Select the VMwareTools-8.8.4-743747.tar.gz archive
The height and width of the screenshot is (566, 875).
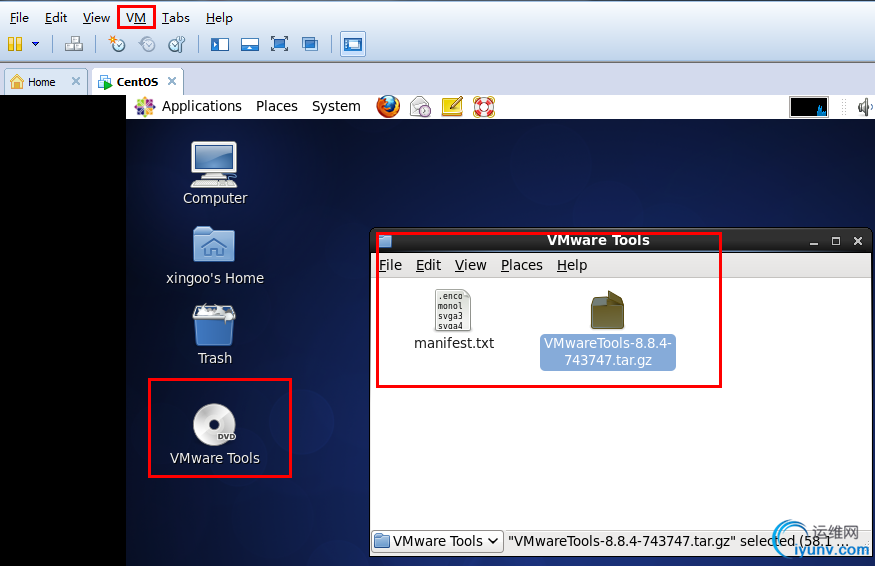[x=608, y=329]
